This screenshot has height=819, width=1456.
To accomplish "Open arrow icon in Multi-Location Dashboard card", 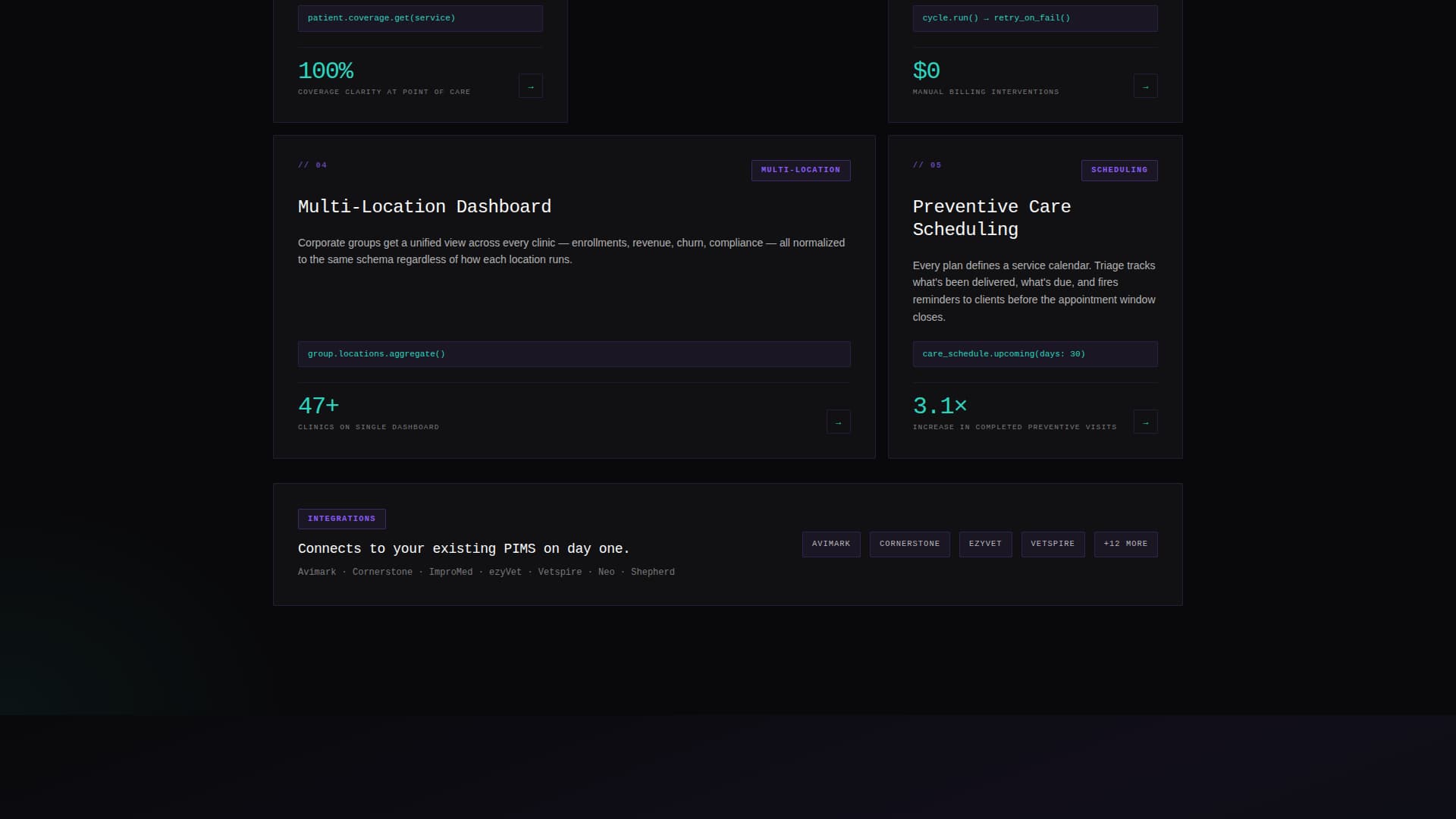I will [838, 422].
